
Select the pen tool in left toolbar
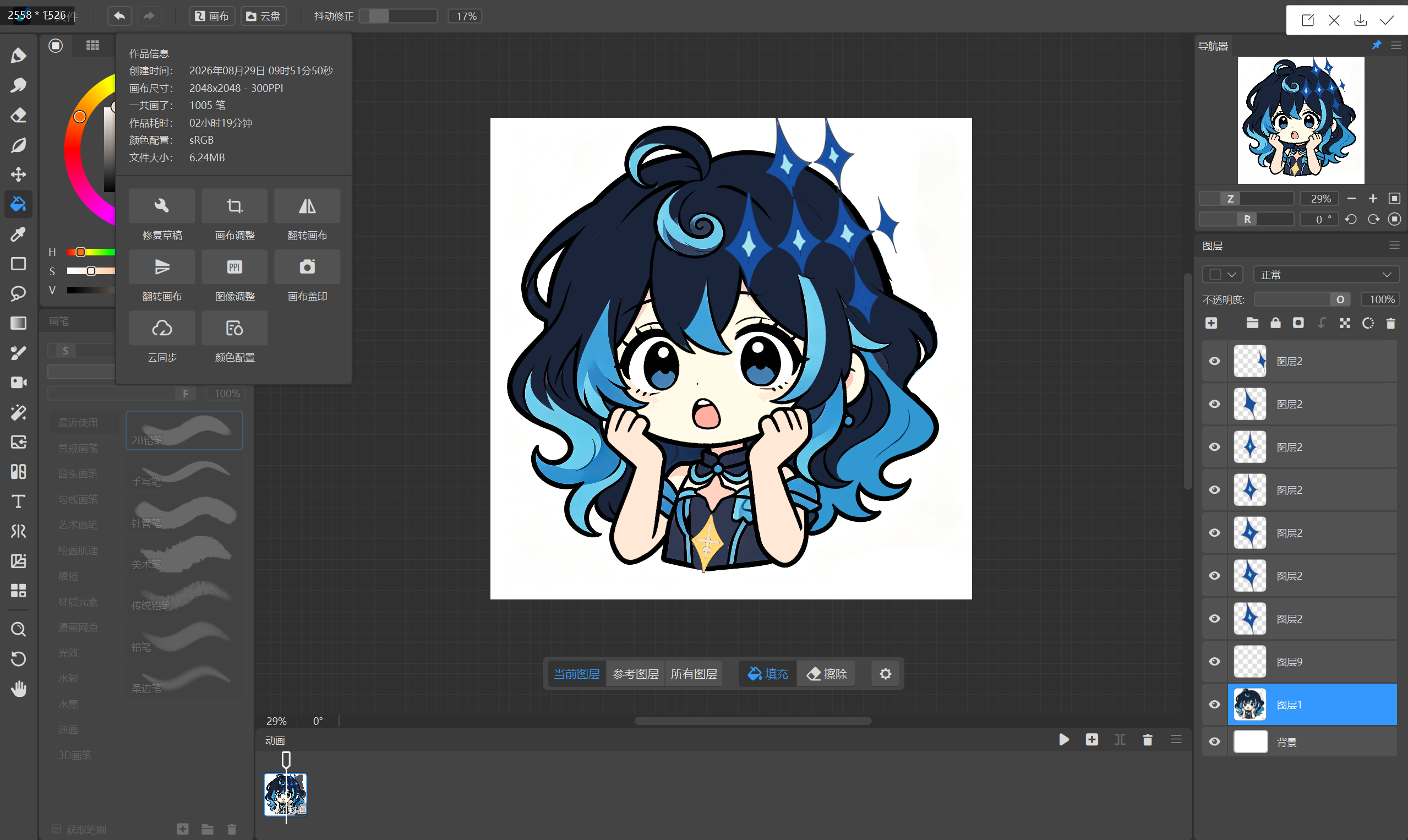18,55
